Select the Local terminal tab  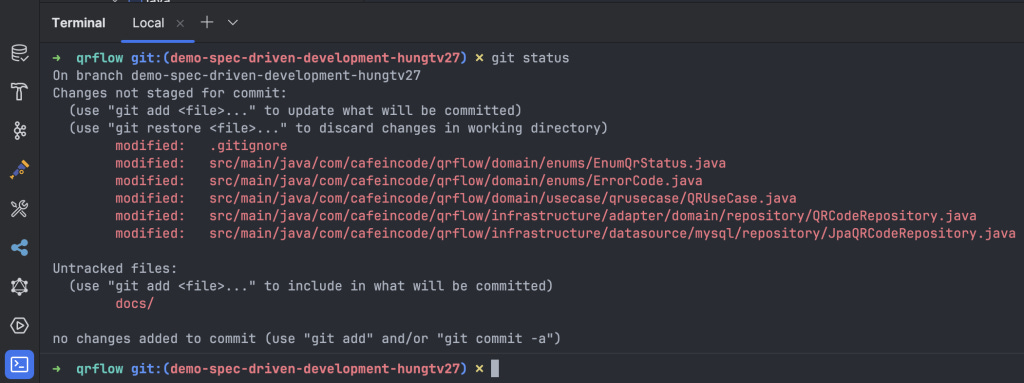pos(148,23)
